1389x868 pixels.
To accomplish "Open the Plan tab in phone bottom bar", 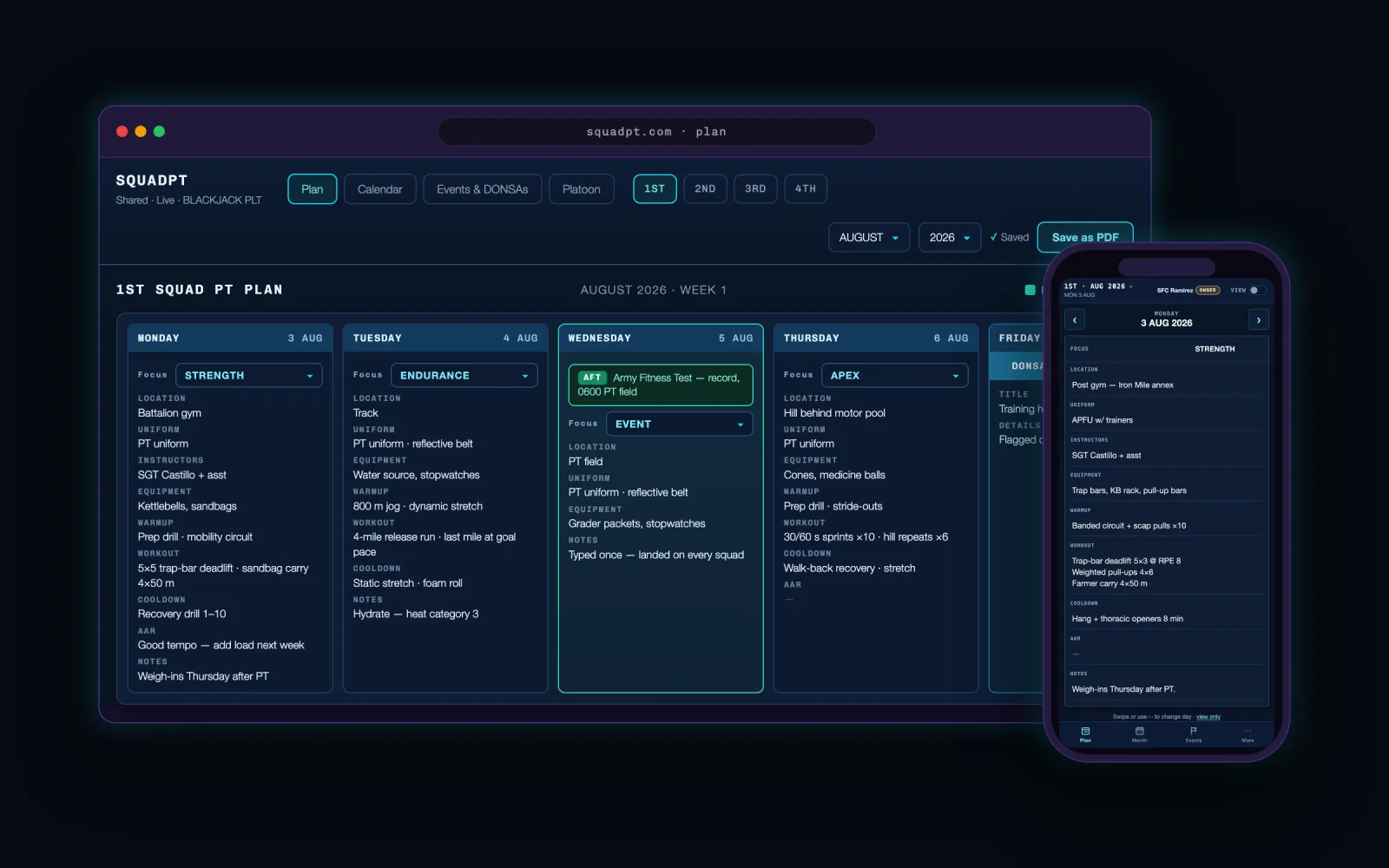I will (1085, 734).
